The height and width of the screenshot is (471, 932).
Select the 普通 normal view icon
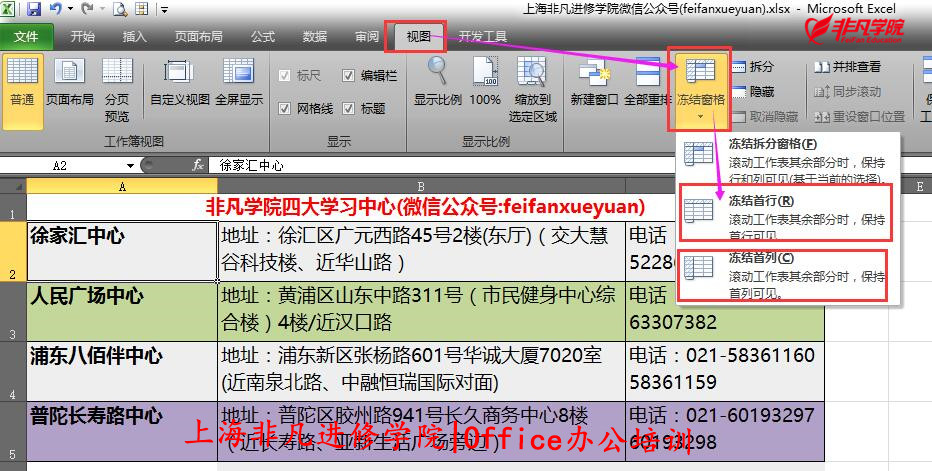22,91
